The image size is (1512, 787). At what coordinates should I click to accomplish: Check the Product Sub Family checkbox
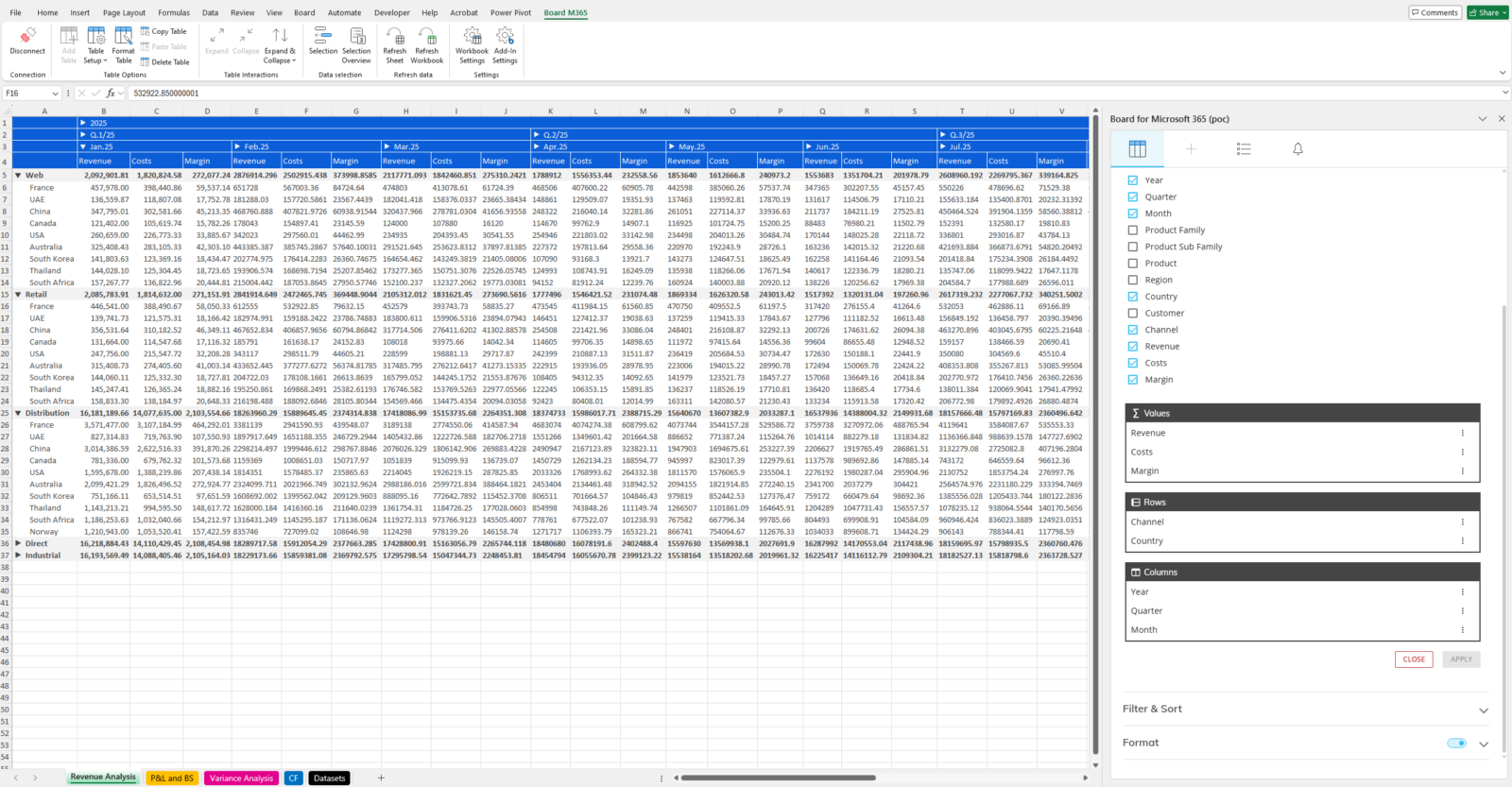click(1132, 247)
